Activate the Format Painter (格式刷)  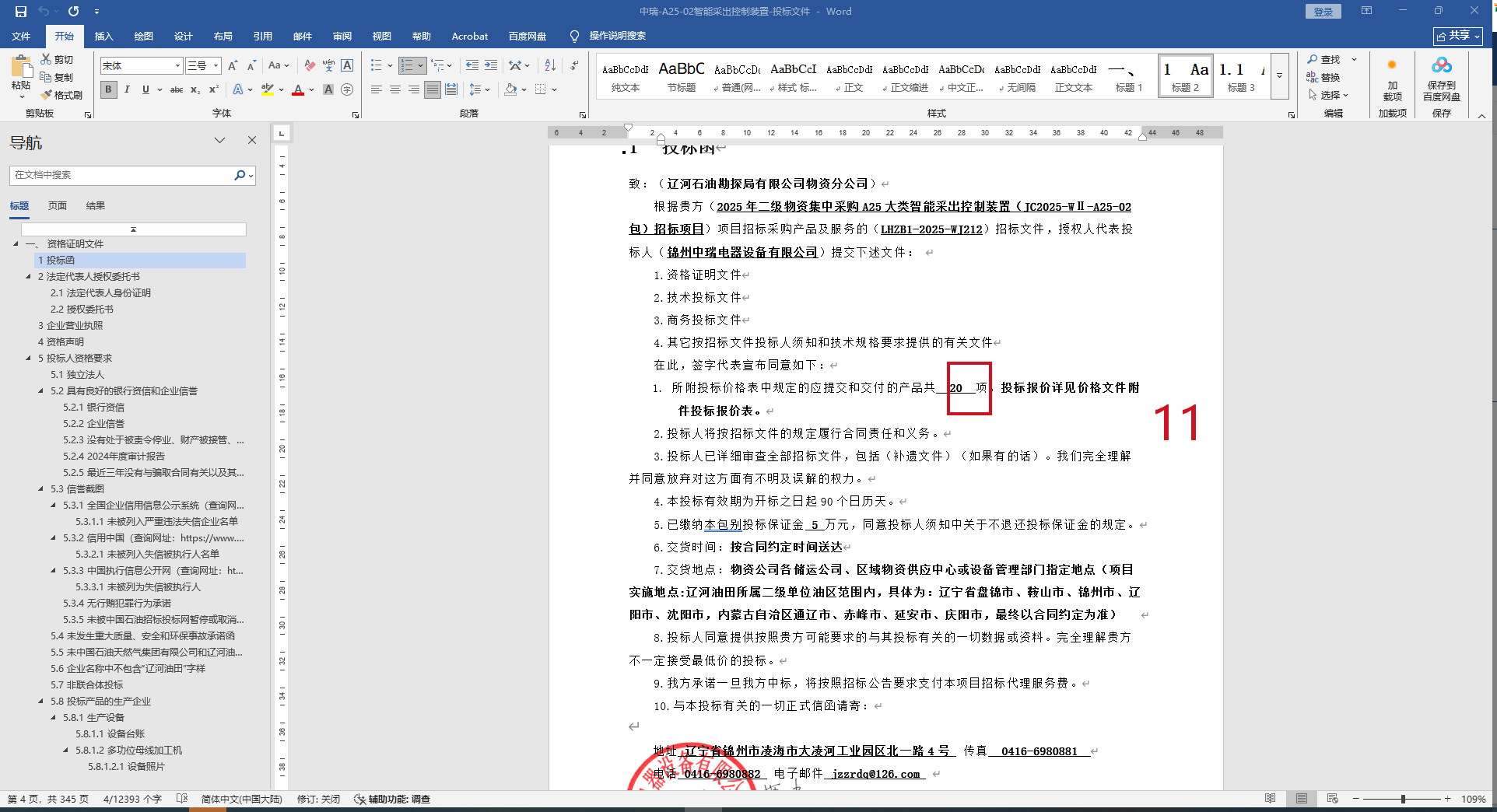pyautogui.click(x=61, y=95)
